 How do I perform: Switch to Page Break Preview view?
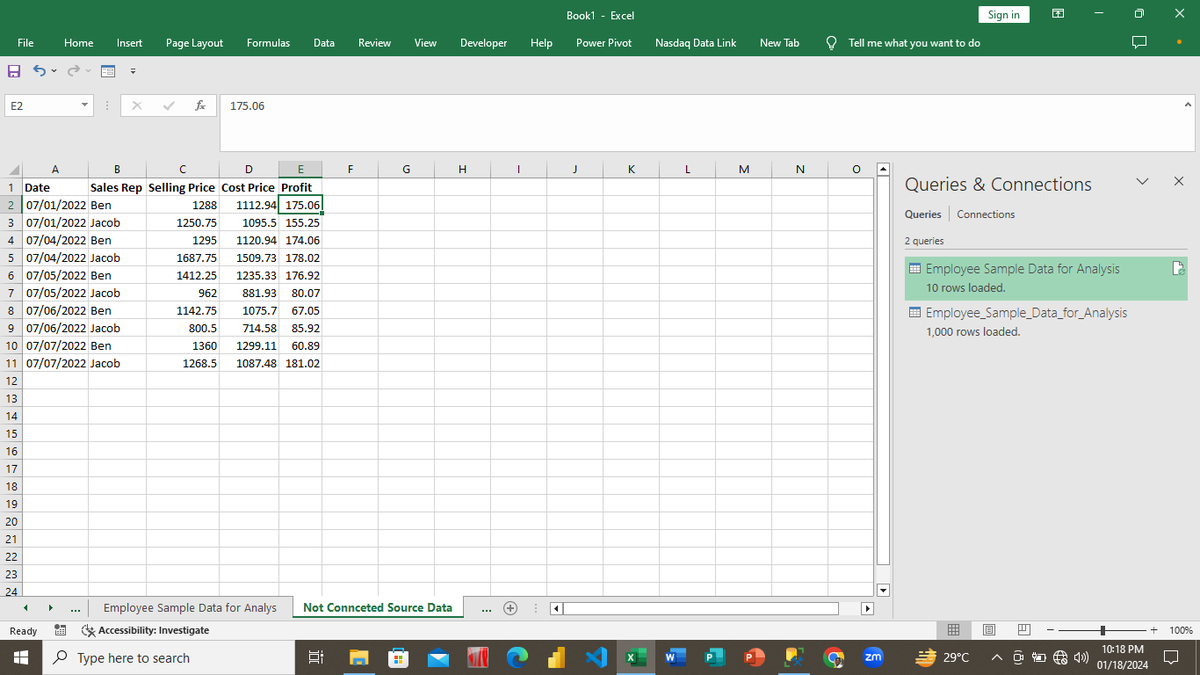point(1022,630)
